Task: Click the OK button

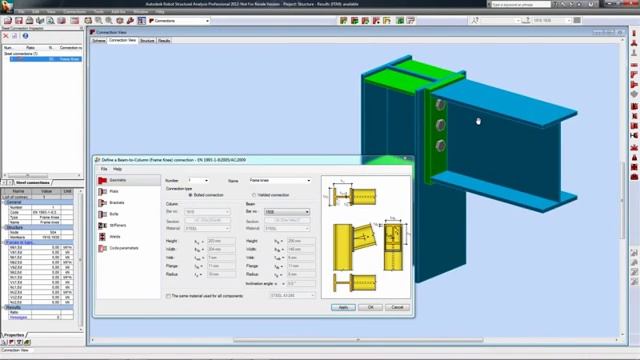Action: point(371,307)
